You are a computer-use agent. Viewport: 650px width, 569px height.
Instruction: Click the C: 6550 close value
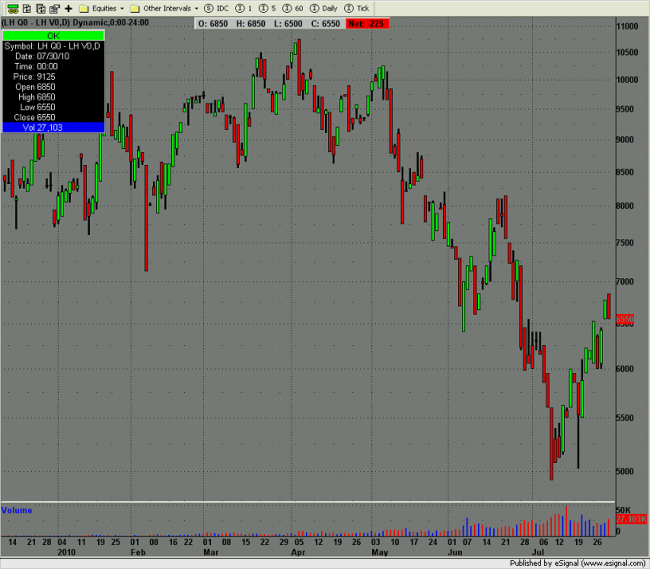tap(325, 24)
